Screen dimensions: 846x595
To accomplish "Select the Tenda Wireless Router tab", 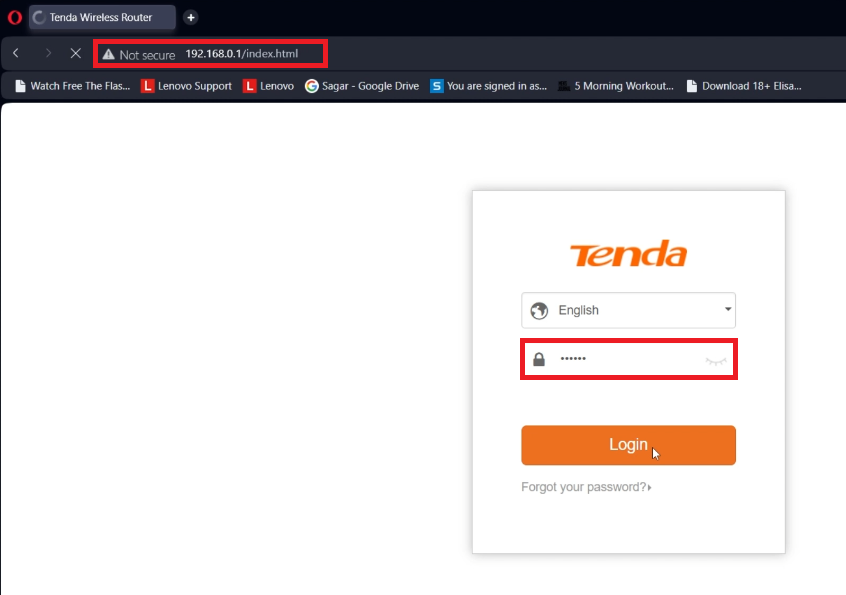I will tap(103, 17).
